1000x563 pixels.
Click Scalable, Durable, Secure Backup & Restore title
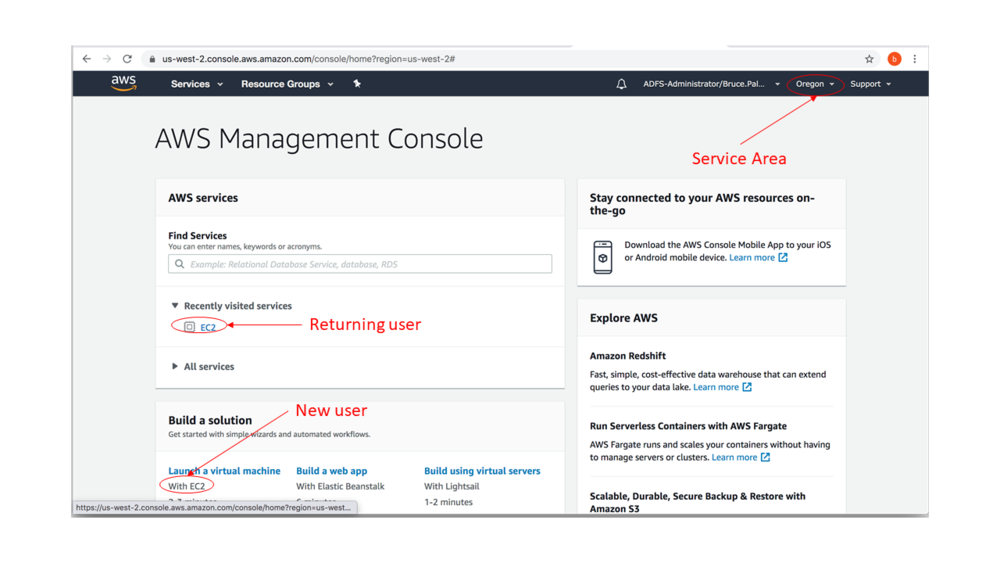[698, 502]
